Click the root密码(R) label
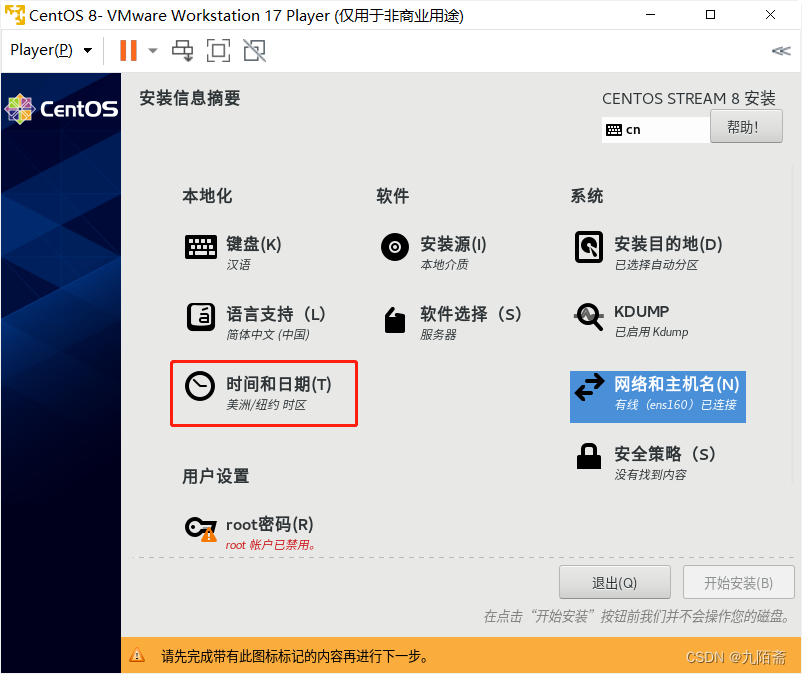The height and width of the screenshot is (674, 802). 270,524
